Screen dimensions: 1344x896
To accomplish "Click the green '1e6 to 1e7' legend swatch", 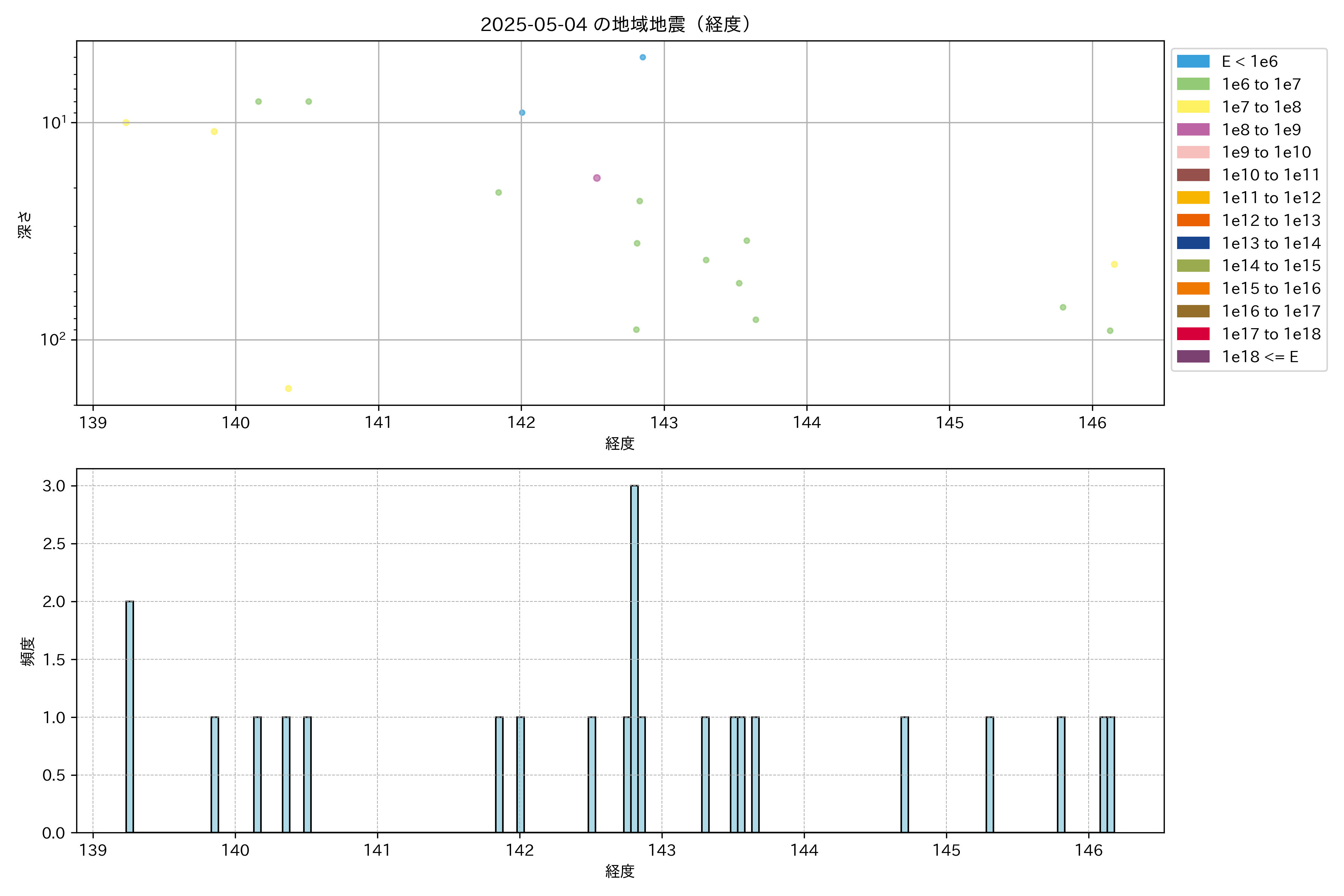I will click(1193, 84).
